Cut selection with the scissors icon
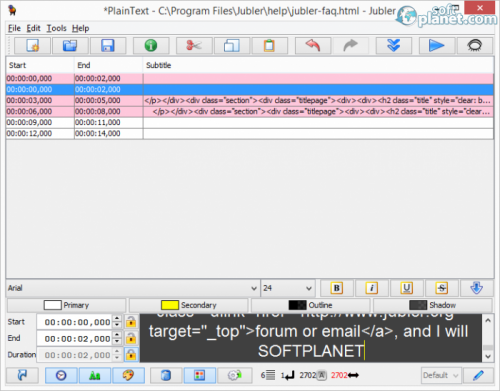The image size is (500, 391). pyautogui.click(x=194, y=45)
